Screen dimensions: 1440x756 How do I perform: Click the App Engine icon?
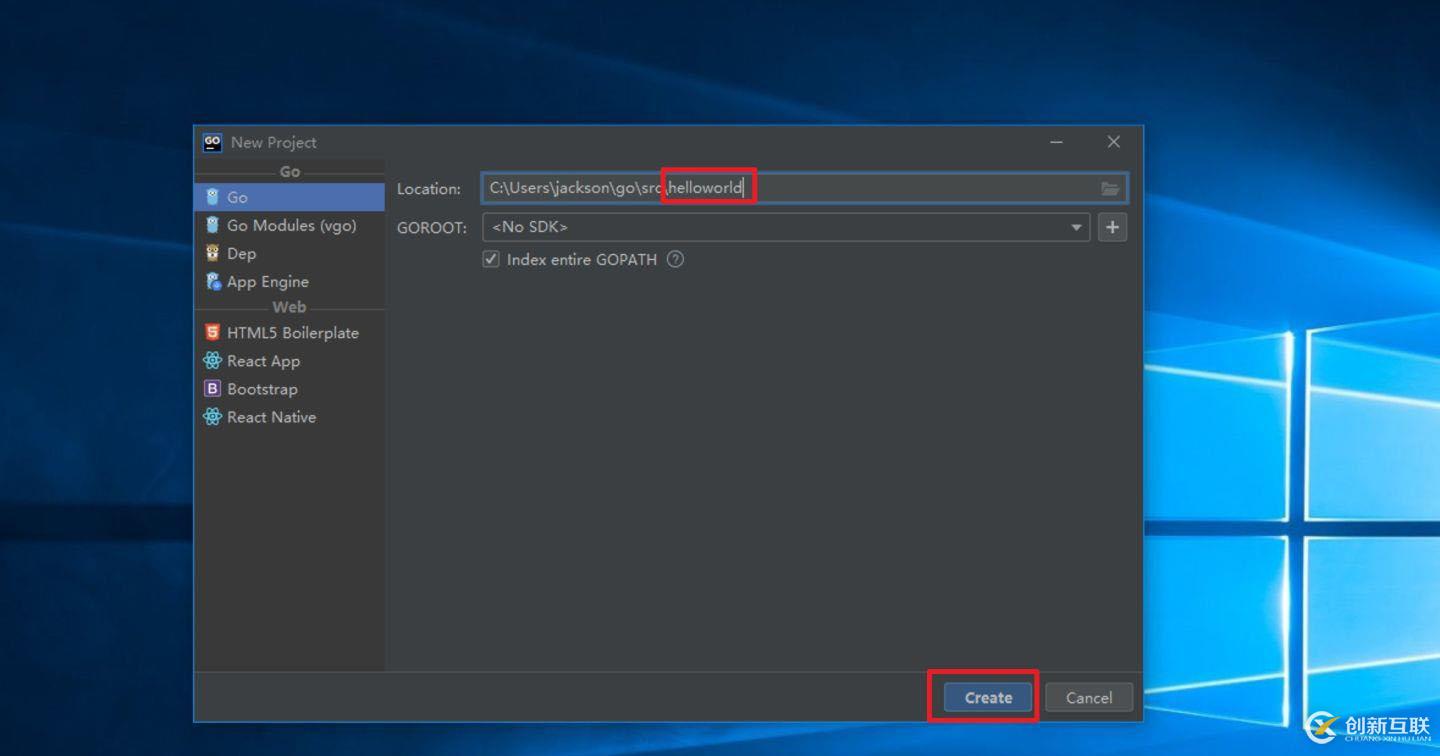(212, 281)
